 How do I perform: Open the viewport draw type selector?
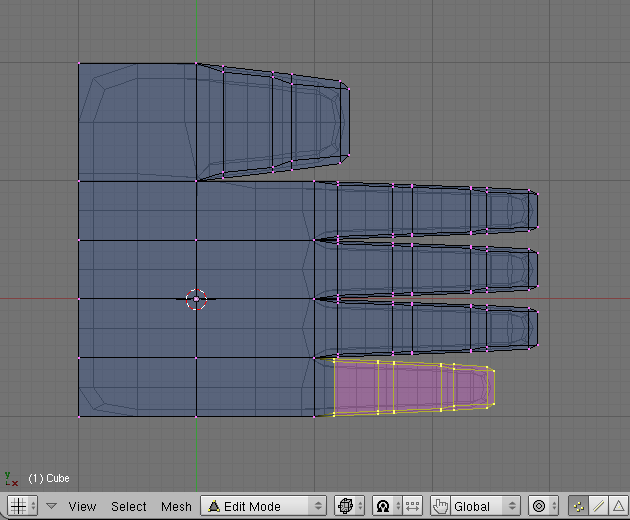coord(349,506)
